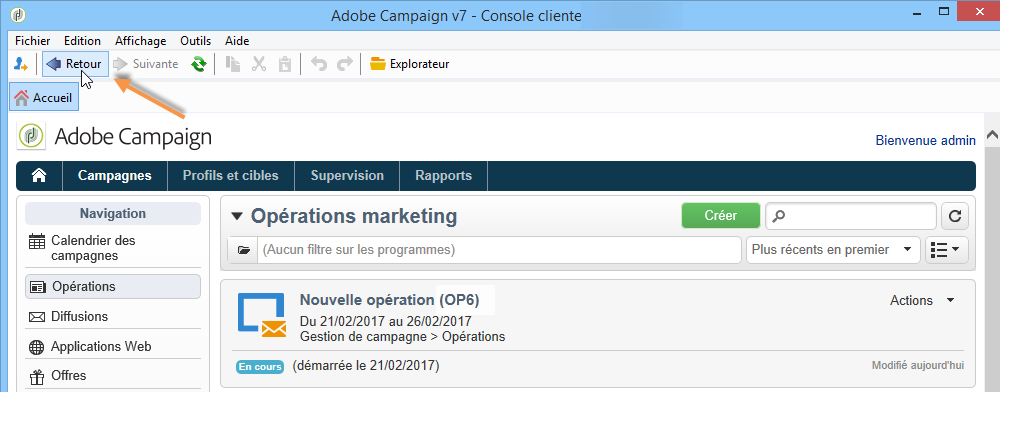Click the Nouvelle opération campaign icon
Screen dimensions: 1010x421
261,315
